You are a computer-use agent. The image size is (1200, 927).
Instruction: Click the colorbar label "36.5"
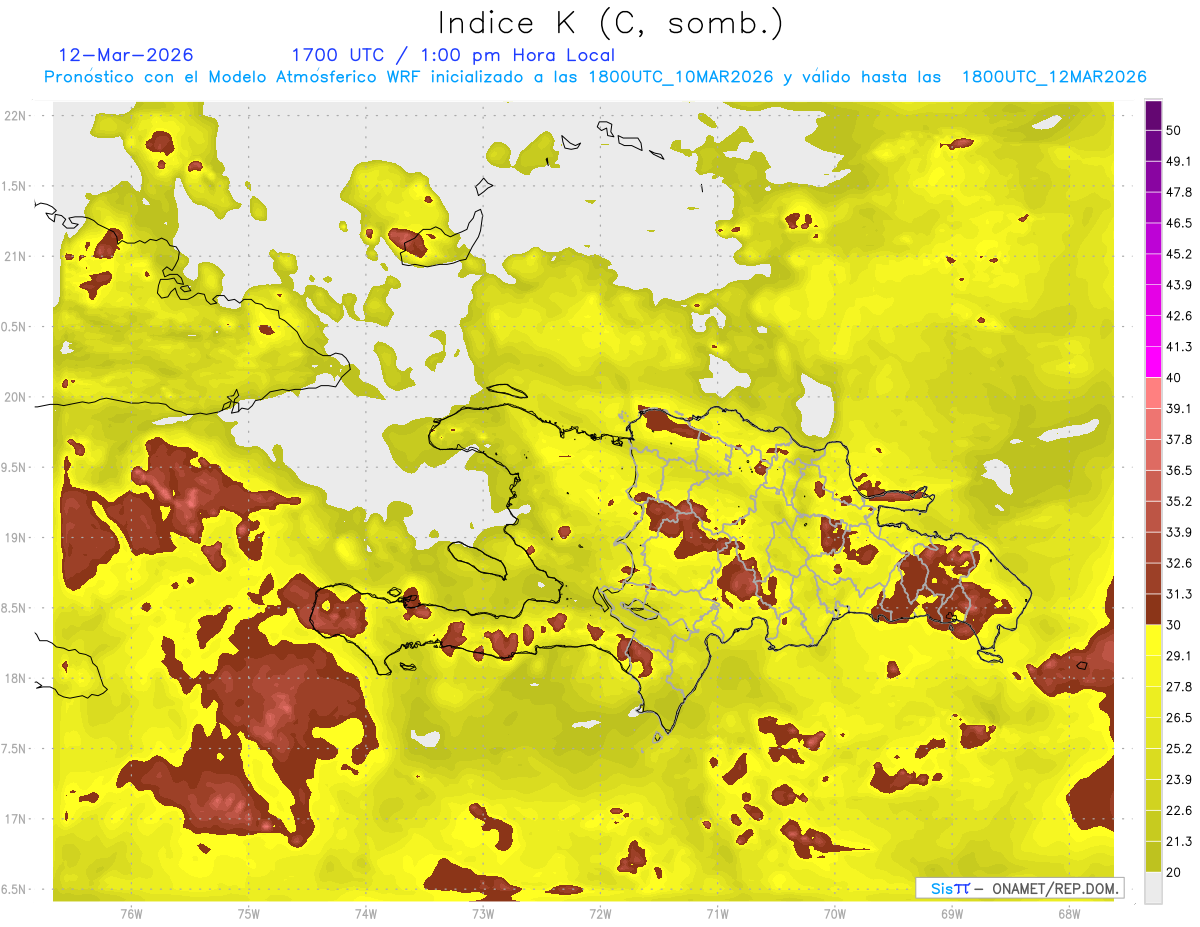[1179, 470]
